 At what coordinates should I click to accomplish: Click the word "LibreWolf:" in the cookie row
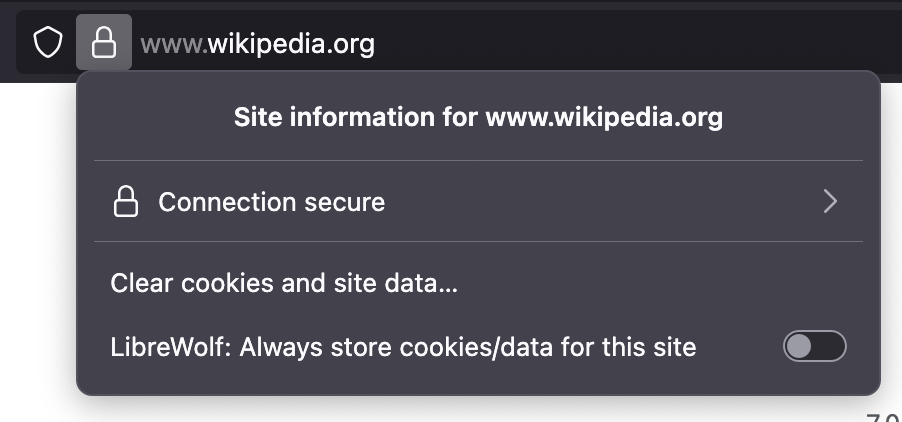pos(170,347)
